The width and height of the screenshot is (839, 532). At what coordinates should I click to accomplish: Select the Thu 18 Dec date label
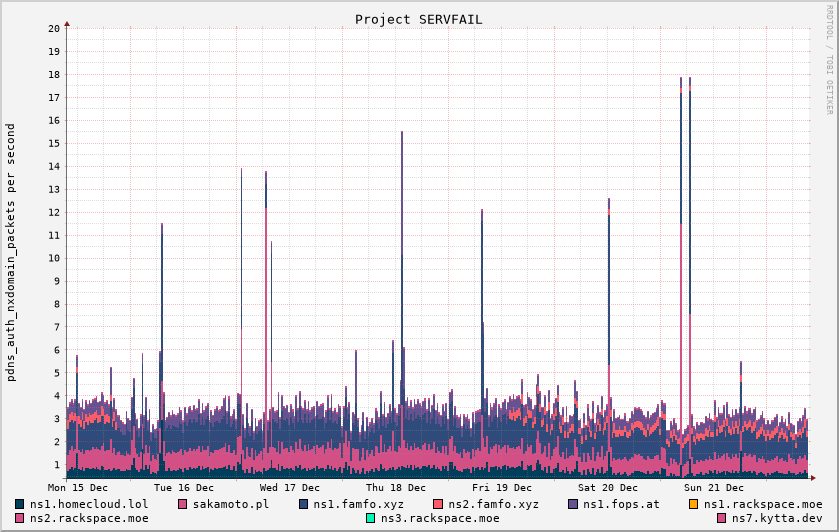[396, 487]
